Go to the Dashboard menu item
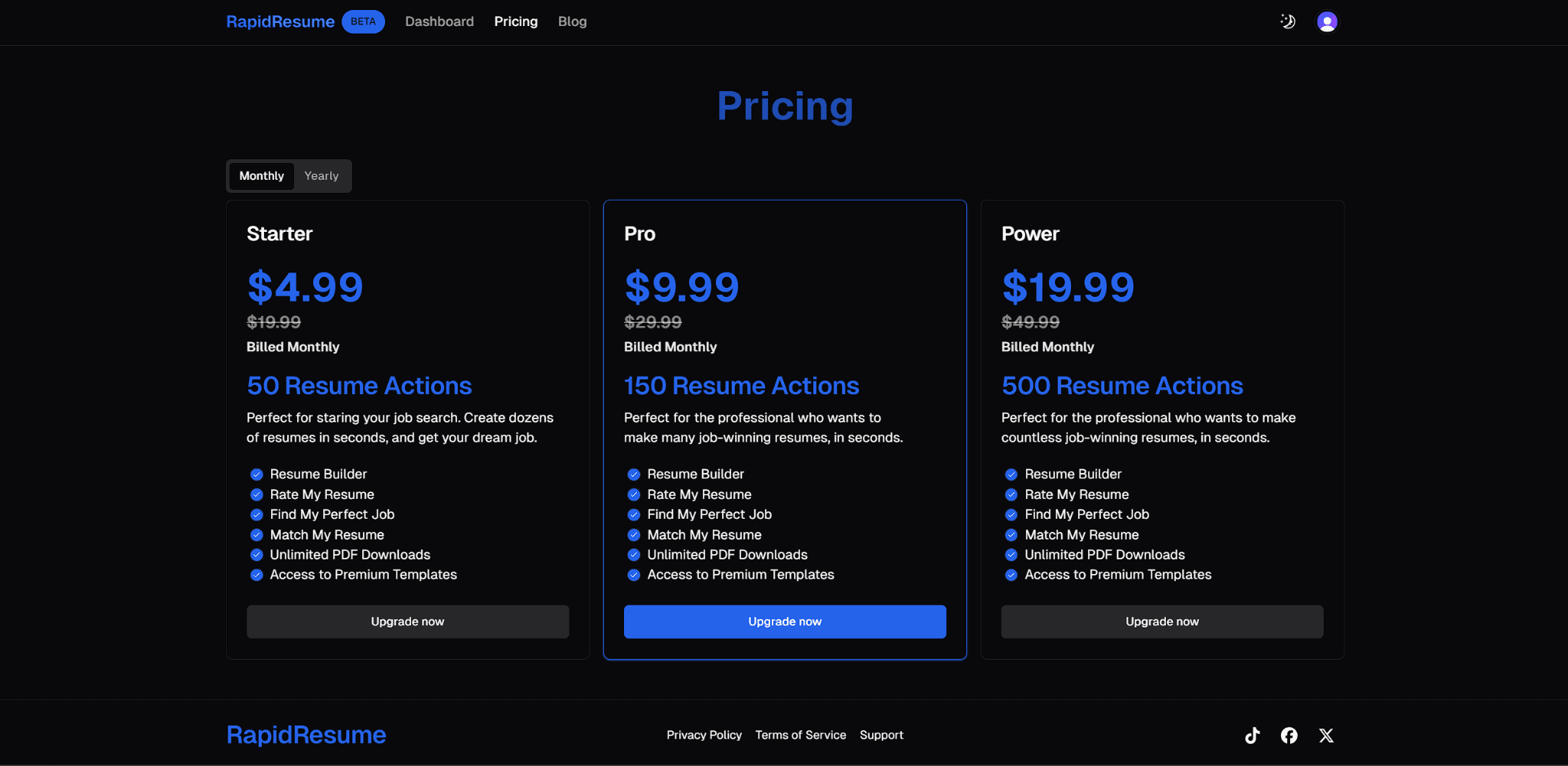Screen dimensions: 1568x766 pos(439,21)
